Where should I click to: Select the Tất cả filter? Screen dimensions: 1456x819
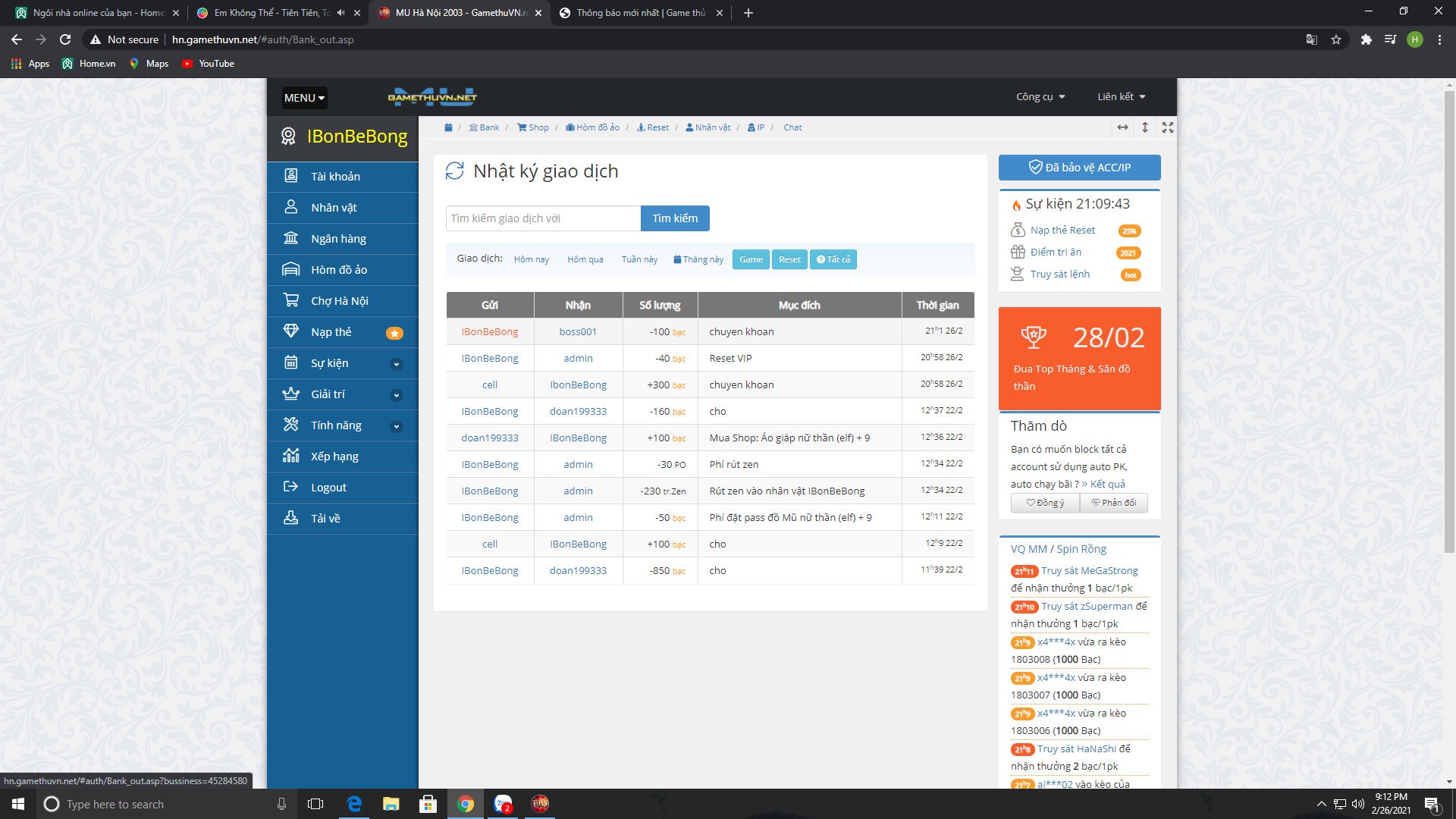click(x=833, y=259)
